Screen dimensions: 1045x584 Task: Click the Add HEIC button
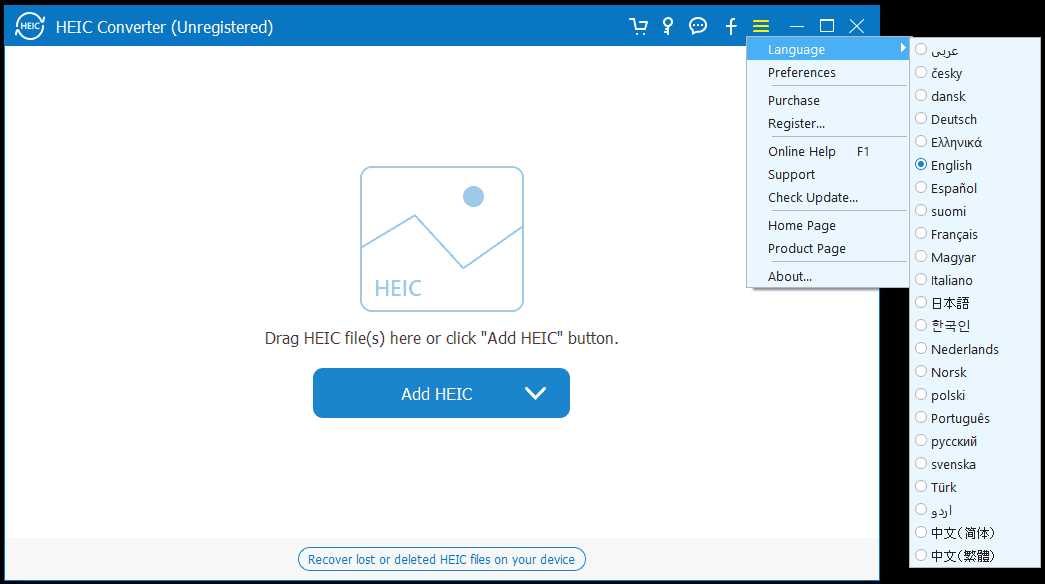coord(441,393)
